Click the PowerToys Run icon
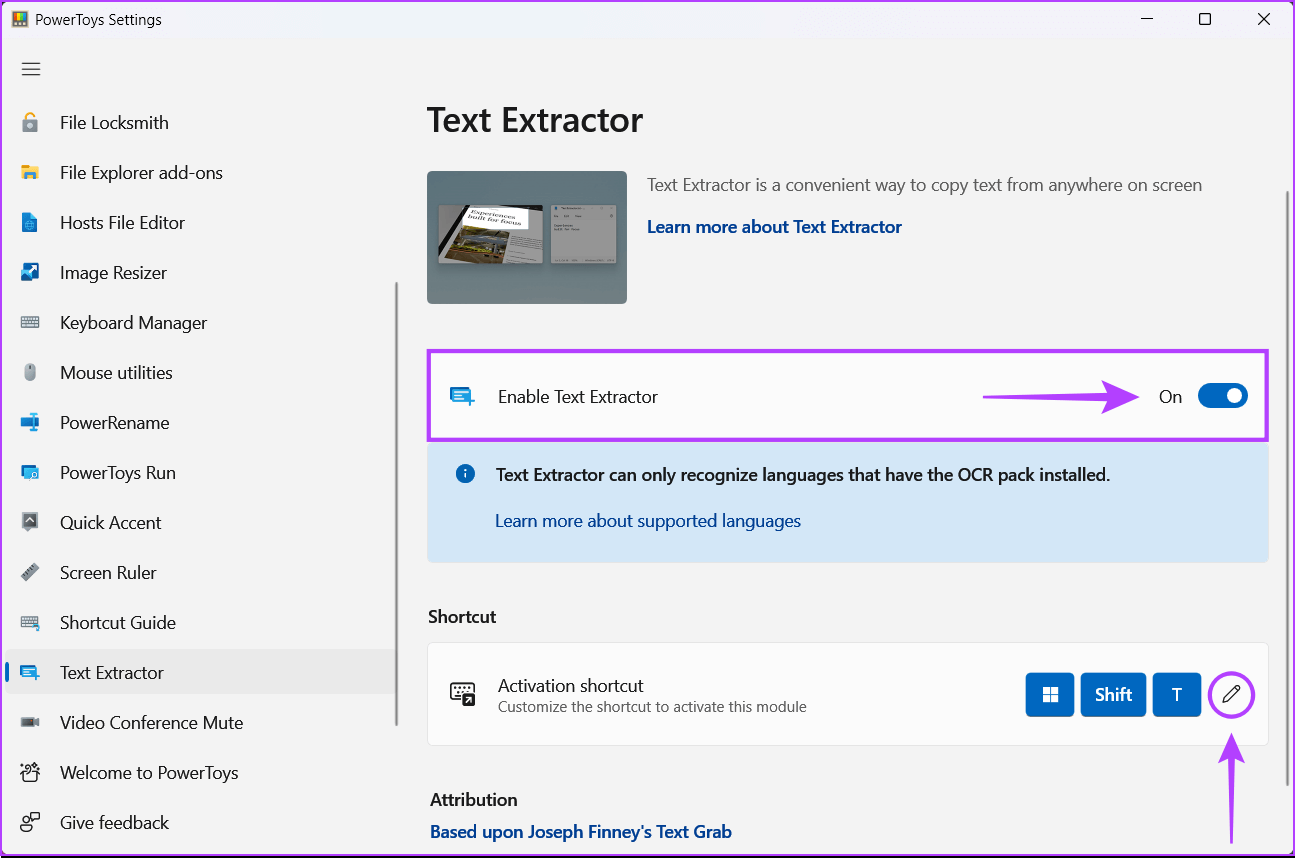1295x858 pixels. [30, 473]
